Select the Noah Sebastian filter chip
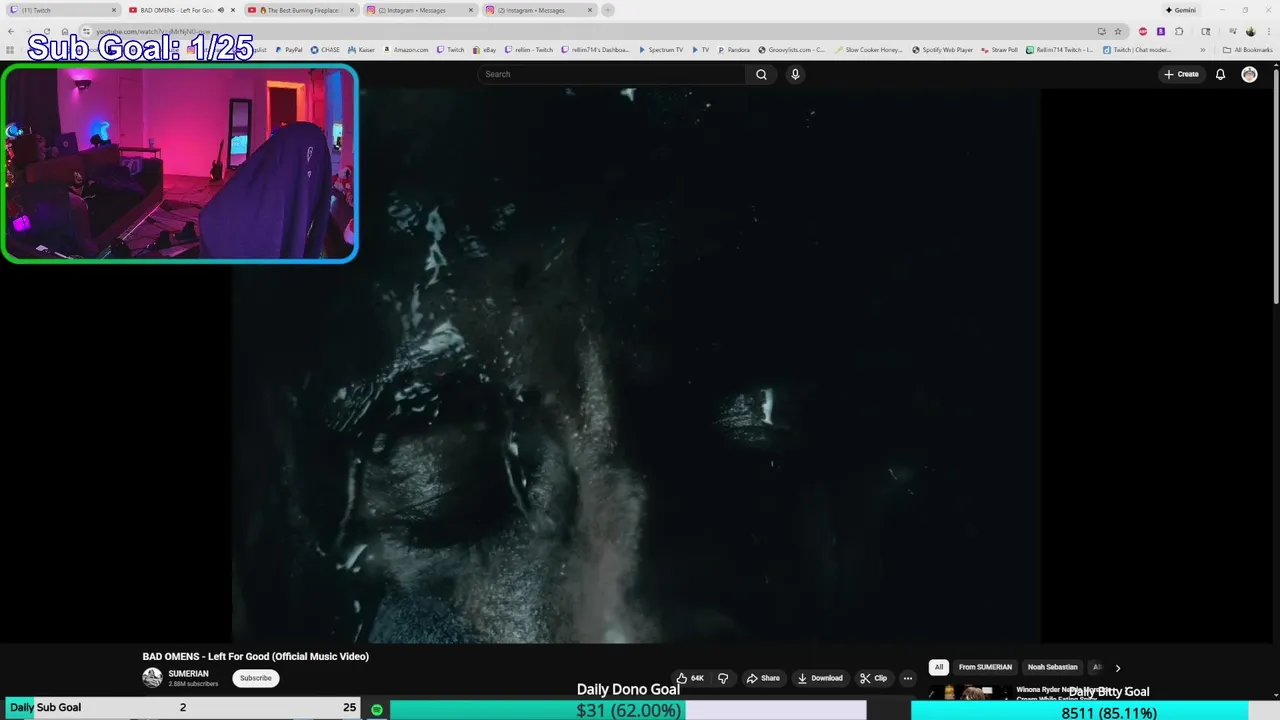This screenshot has height=720, width=1280. (1052, 667)
